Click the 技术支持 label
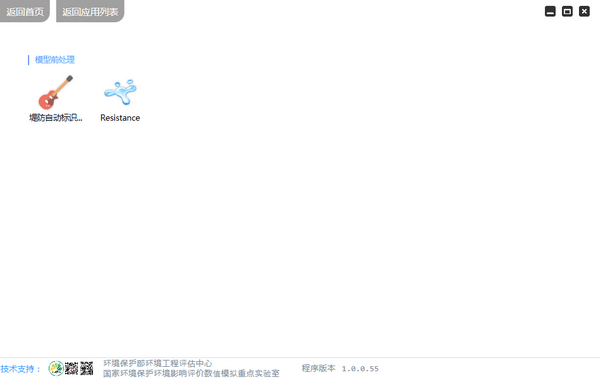 click(20, 369)
